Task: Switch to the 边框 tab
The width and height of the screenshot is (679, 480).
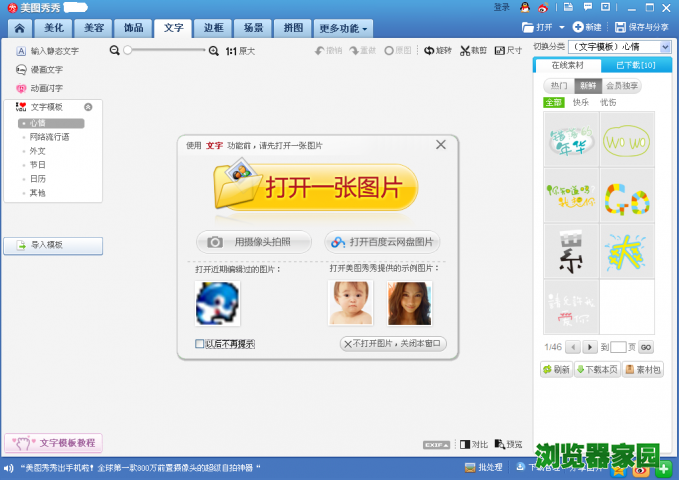Action: tap(210, 28)
